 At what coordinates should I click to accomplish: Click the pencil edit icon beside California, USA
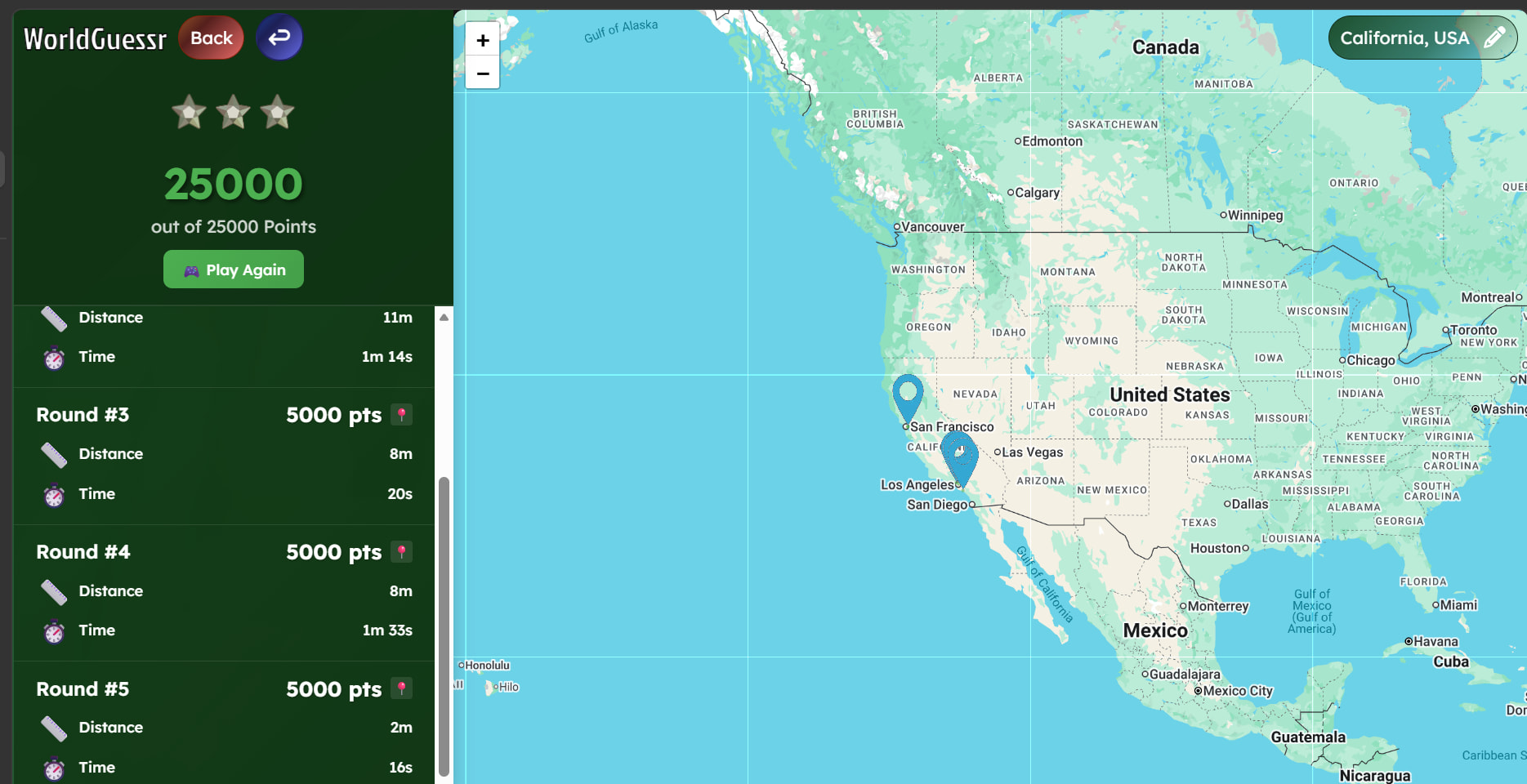(1494, 38)
